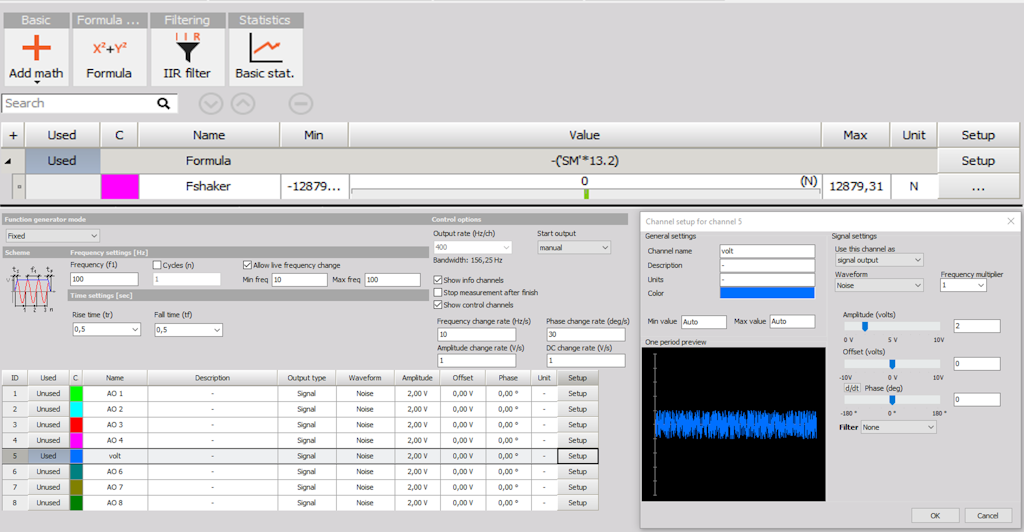Image resolution: width=1024 pixels, height=532 pixels.
Task: Click the Add math plus icon
Action: click(x=36, y=49)
